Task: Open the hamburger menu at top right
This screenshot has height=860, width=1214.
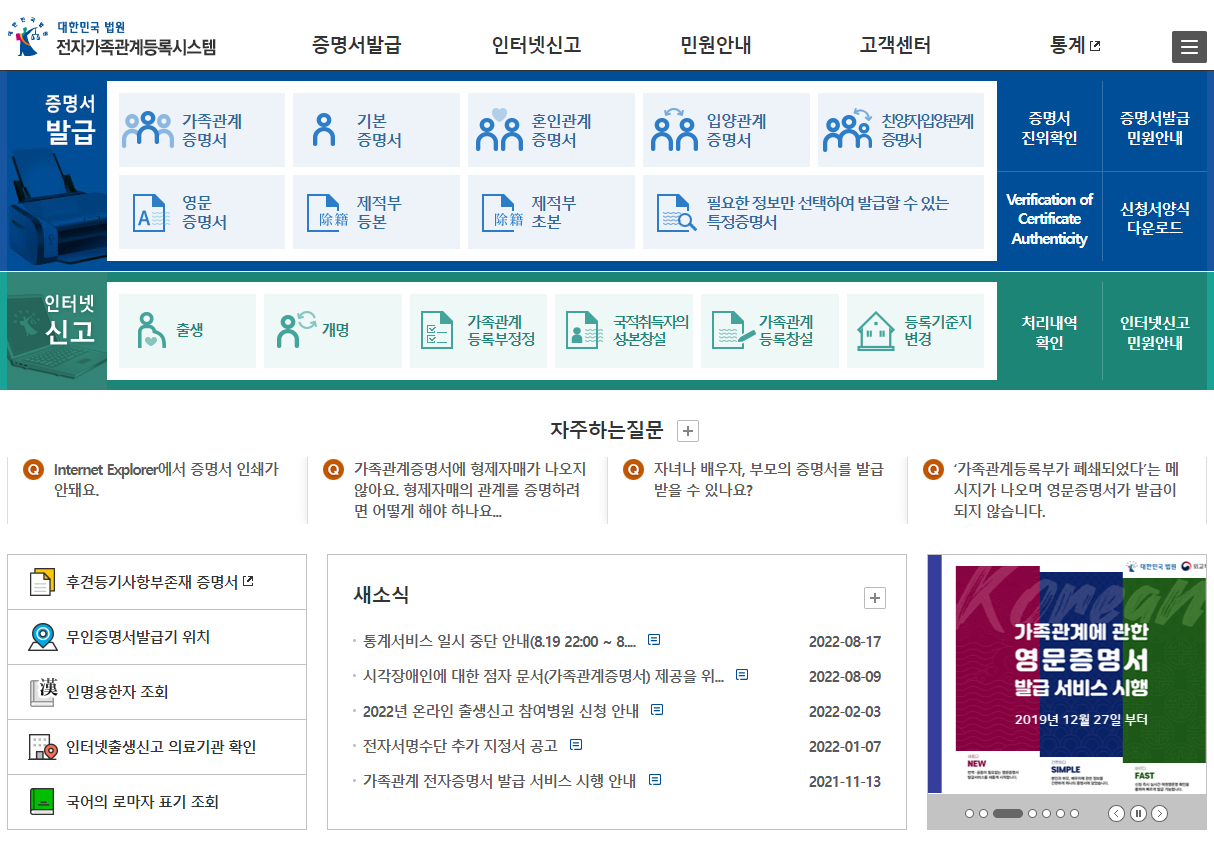Action: (x=1189, y=47)
